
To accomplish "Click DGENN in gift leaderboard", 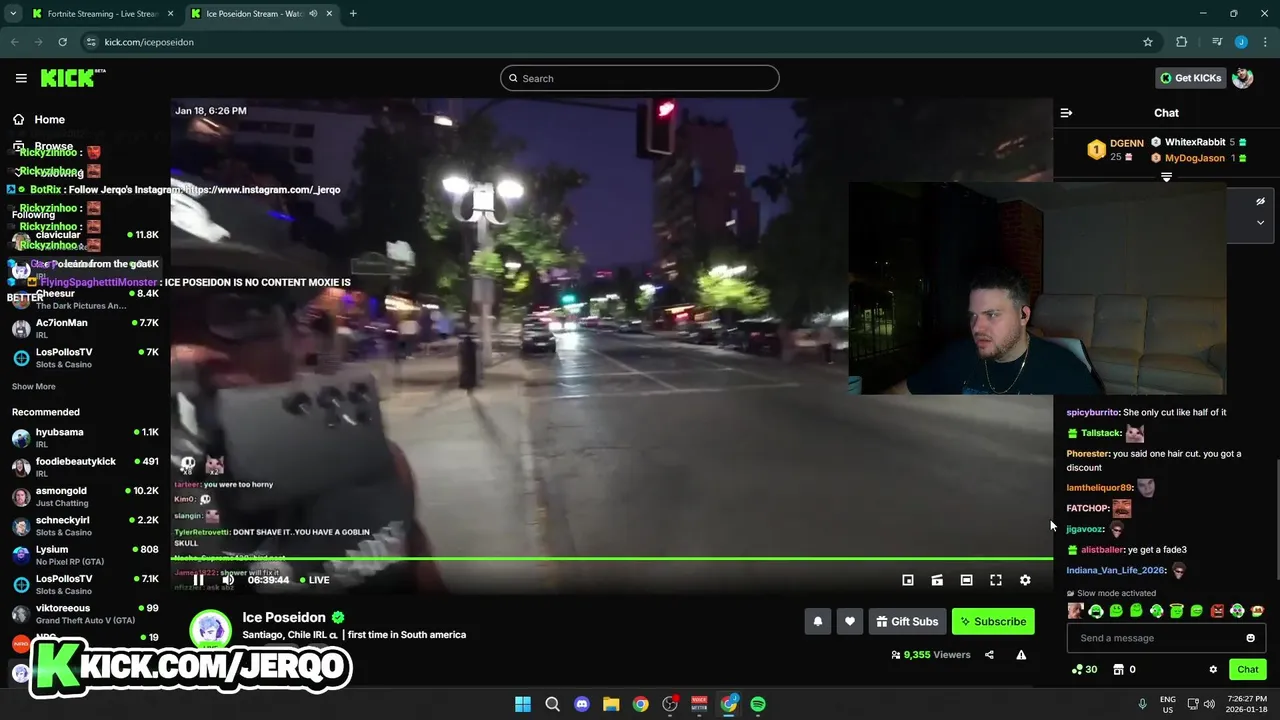I will [x=1126, y=143].
